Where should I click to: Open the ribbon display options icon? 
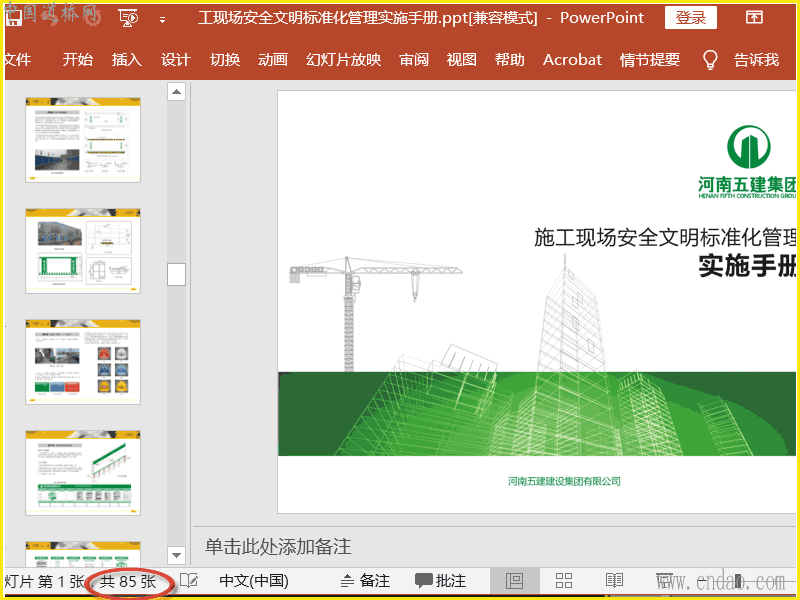tap(754, 18)
